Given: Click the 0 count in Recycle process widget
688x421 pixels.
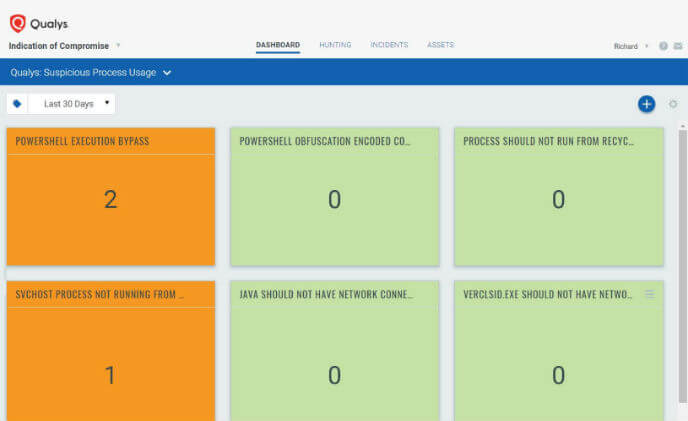Looking at the screenshot, I should (x=558, y=199).
